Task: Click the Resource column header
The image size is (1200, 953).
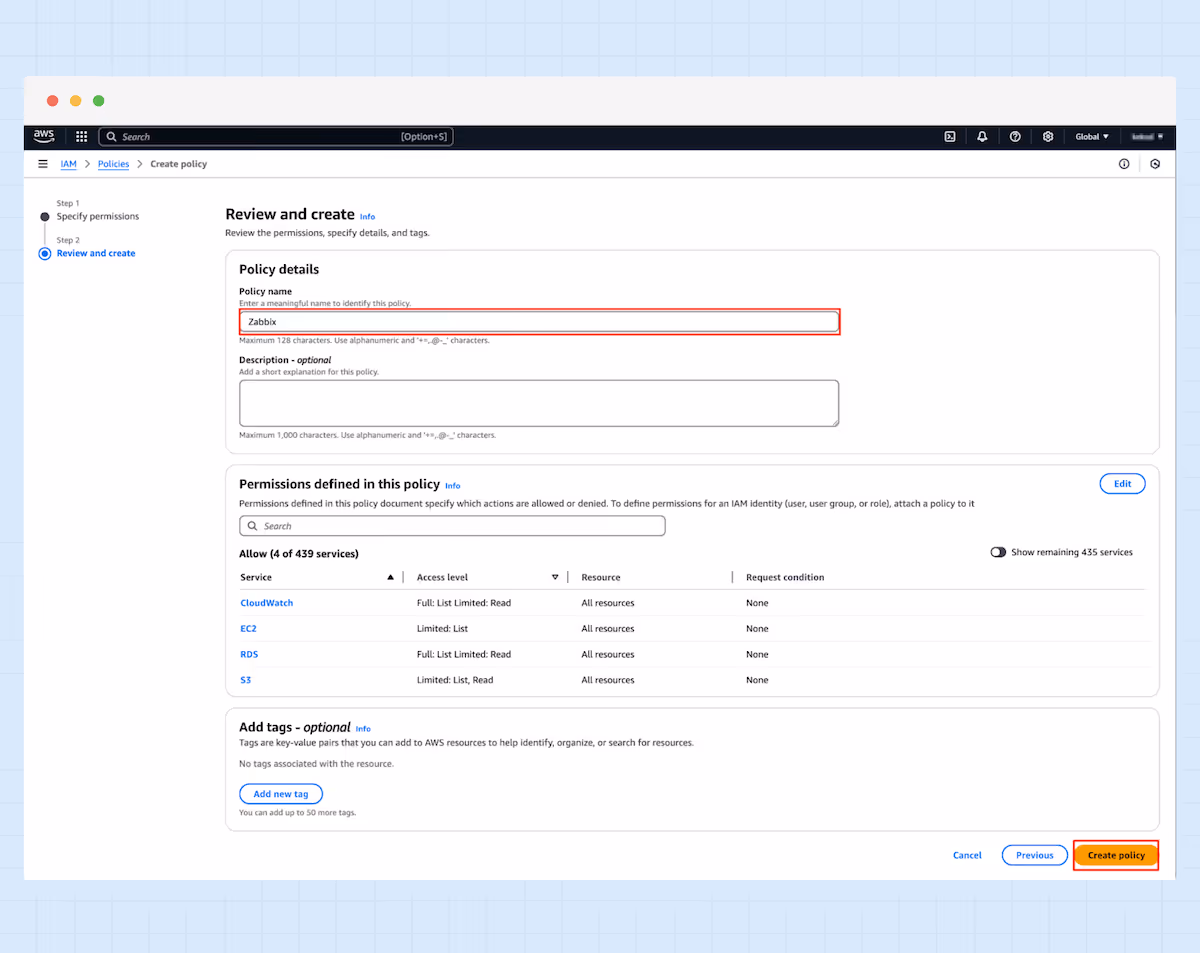Action: coord(601,577)
